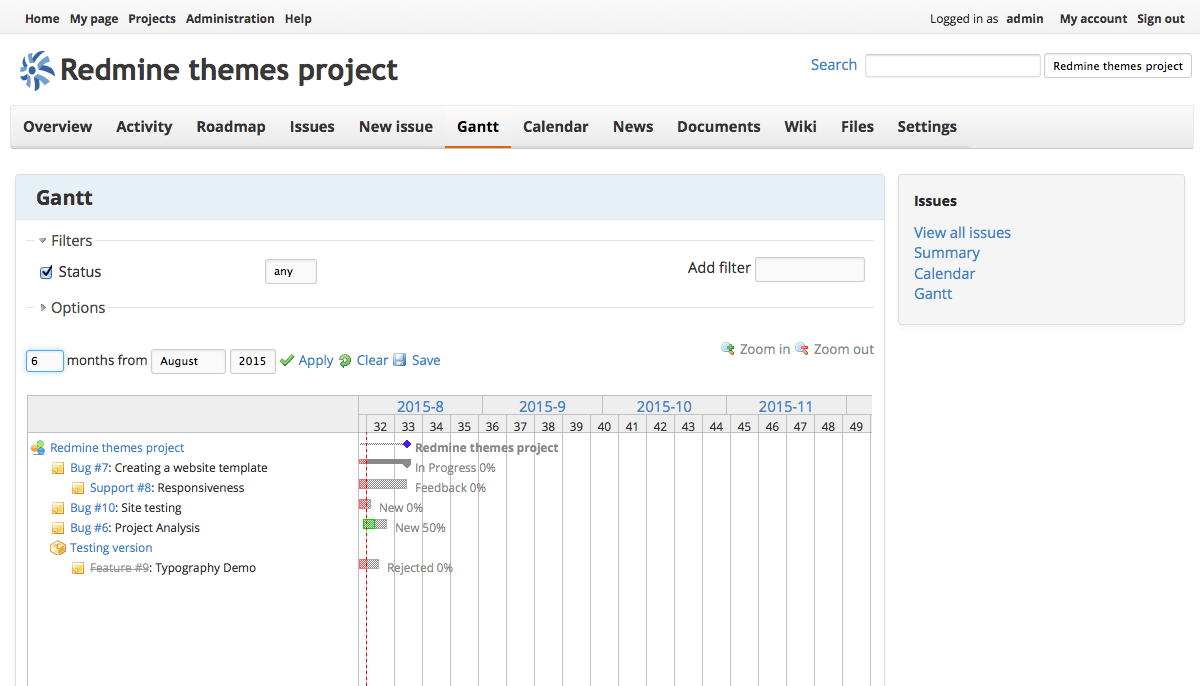This screenshot has width=1200, height=686.
Task: Expand the Options section
Action: tap(72, 308)
